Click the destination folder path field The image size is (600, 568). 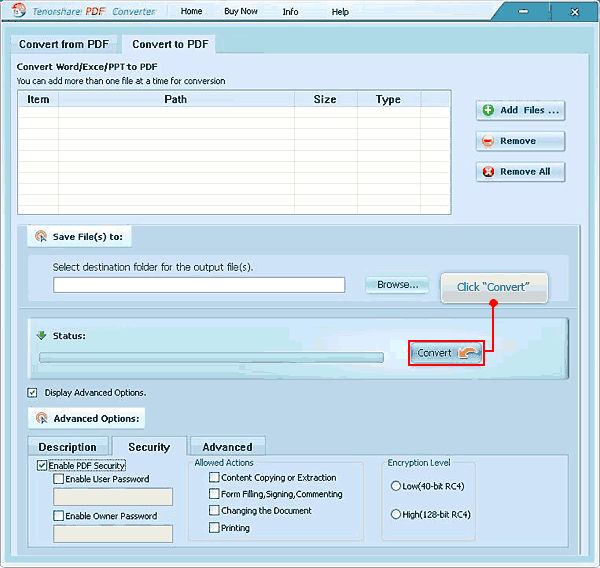click(199, 285)
